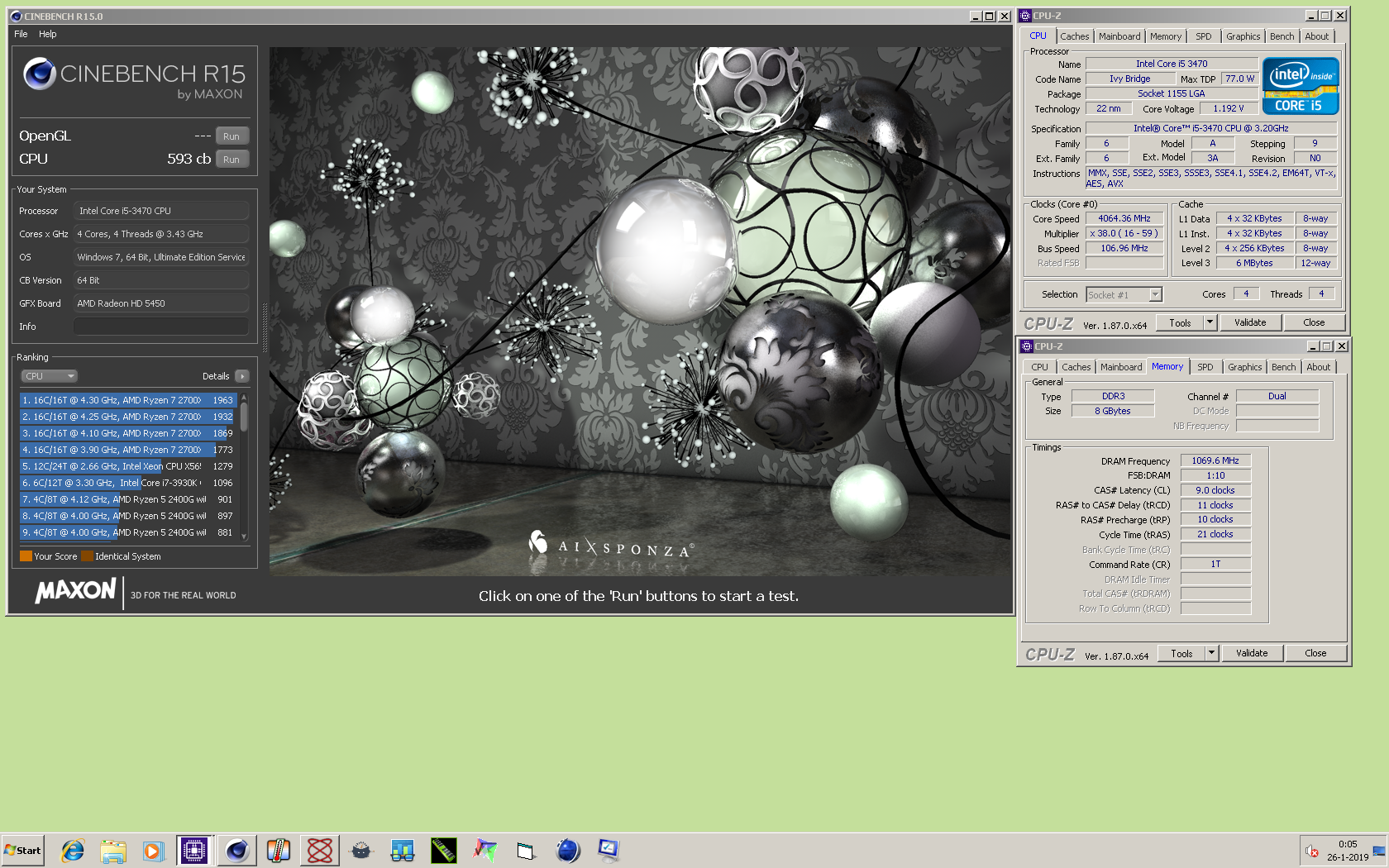Open CPU tab in bottom CPU-Z
The image size is (1389, 868).
click(x=1039, y=367)
